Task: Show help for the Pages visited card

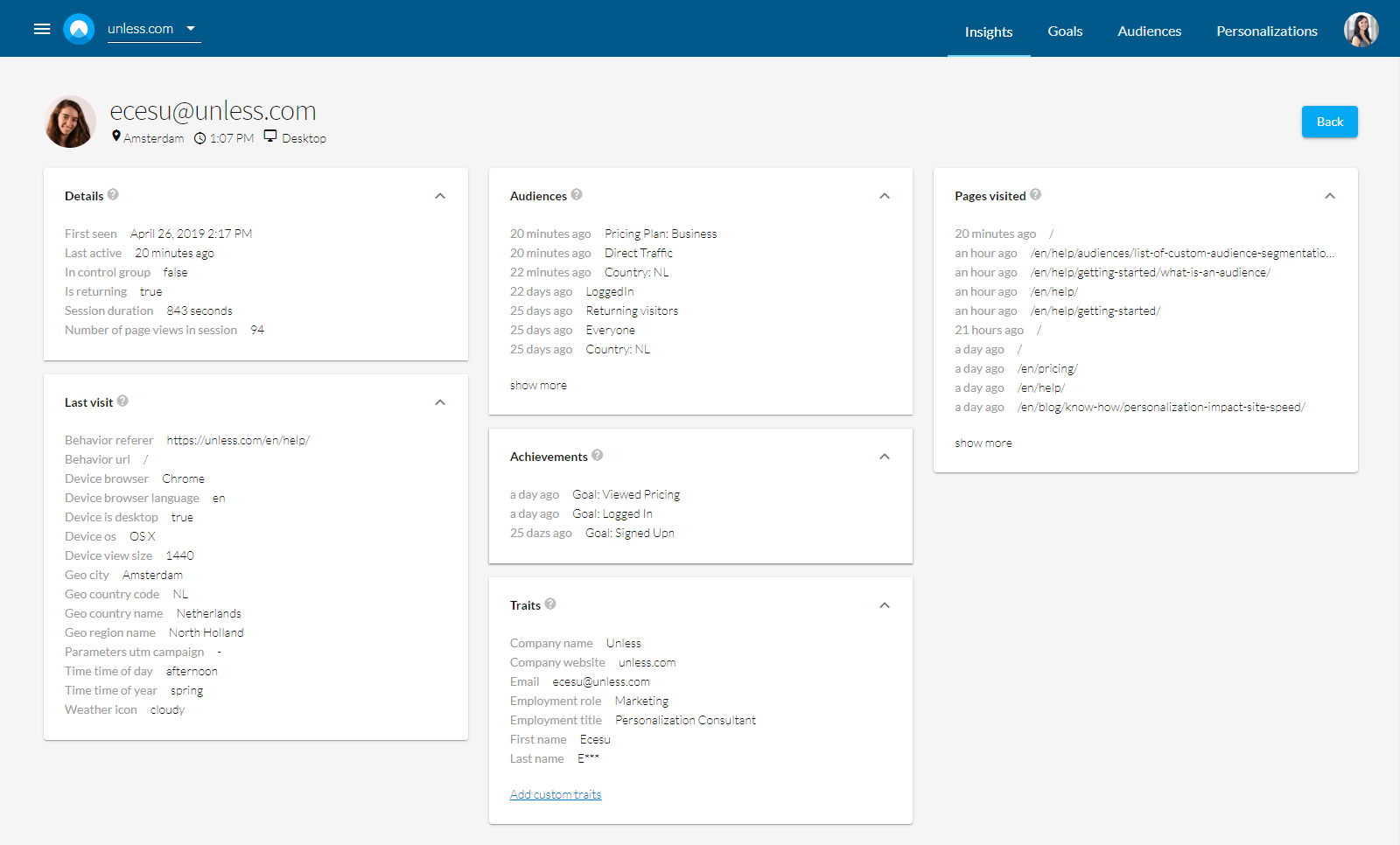Action: pos(1036,195)
